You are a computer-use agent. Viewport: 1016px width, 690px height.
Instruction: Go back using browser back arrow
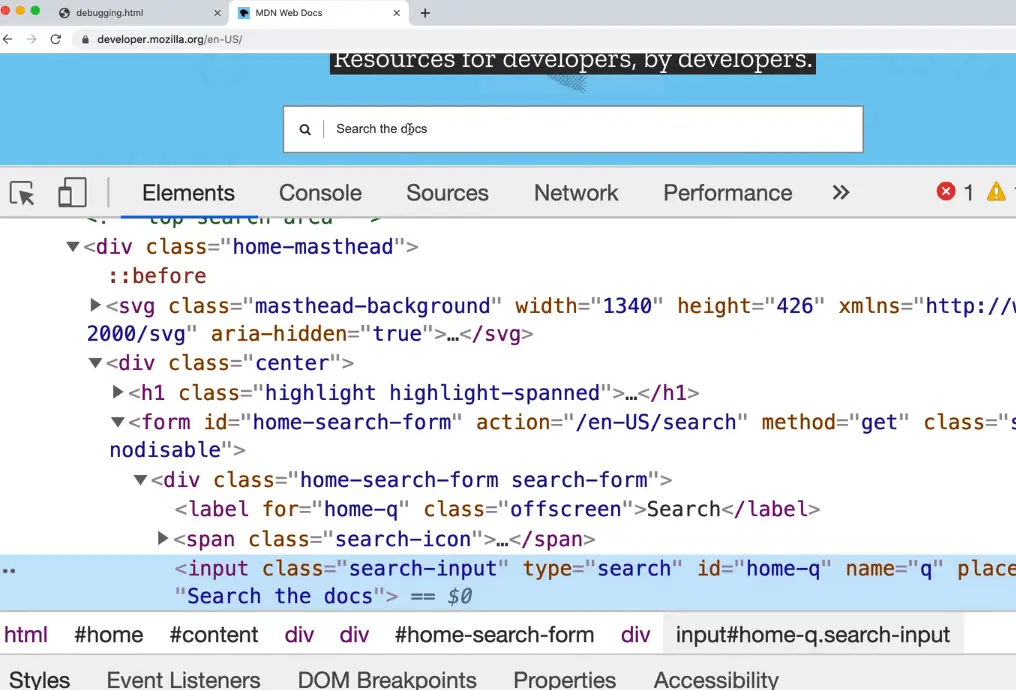8,40
